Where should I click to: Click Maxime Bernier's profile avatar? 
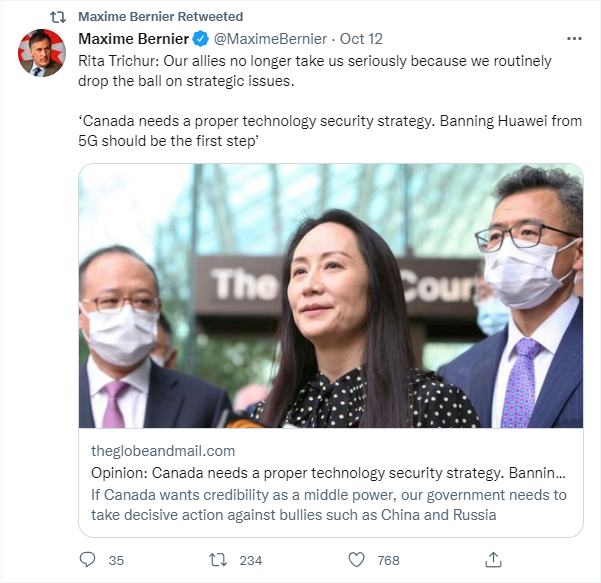click(42, 53)
